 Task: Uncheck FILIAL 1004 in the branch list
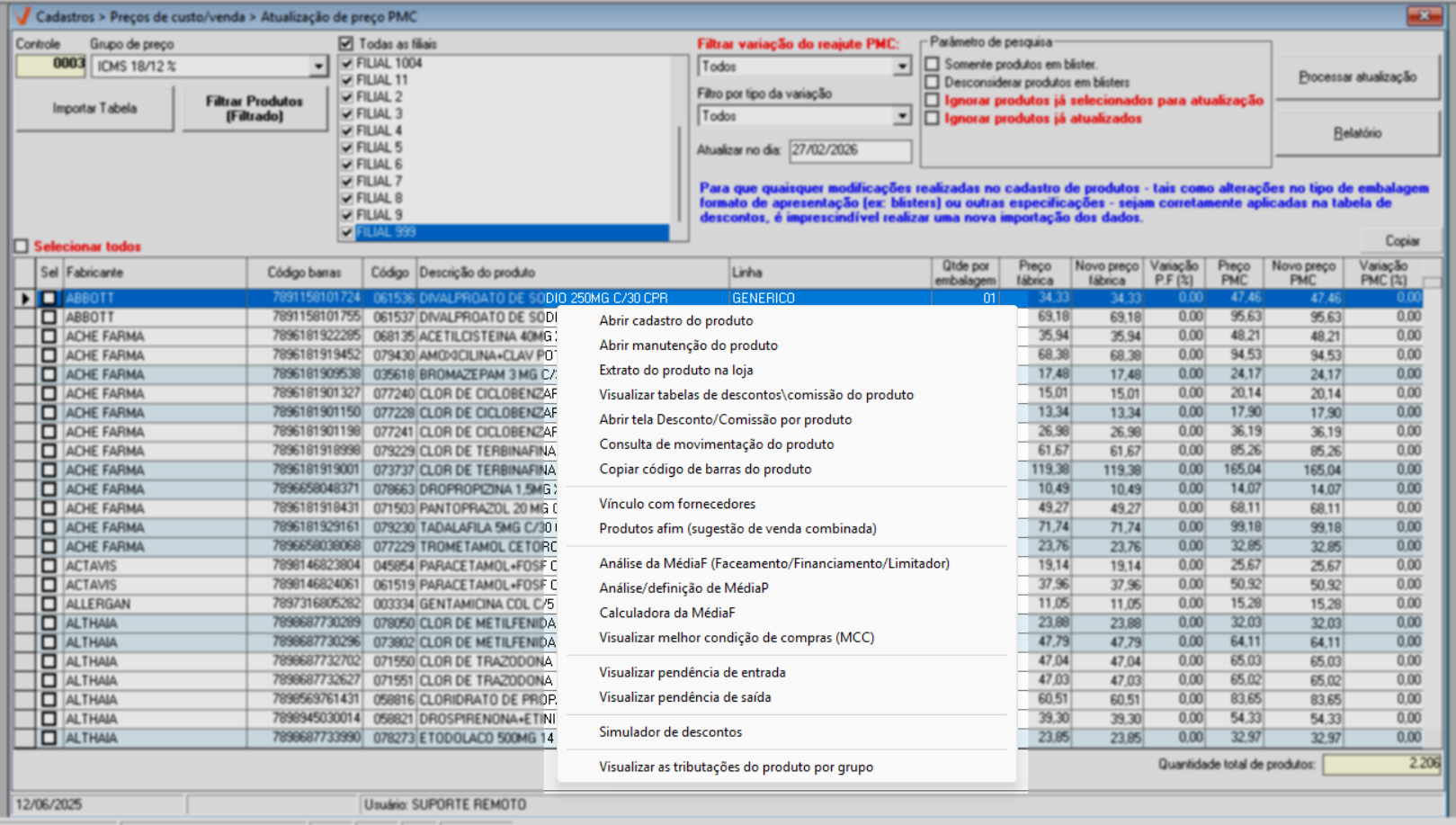point(347,63)
